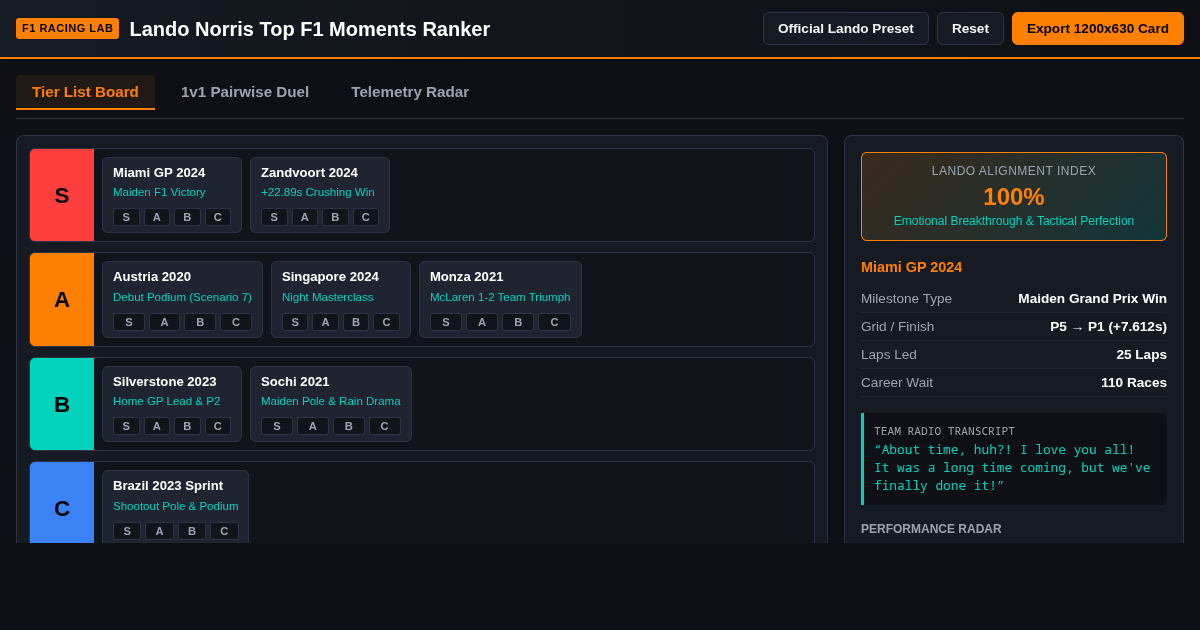Apply the Official Lando Preset
1200x630 pixels.
846,28
